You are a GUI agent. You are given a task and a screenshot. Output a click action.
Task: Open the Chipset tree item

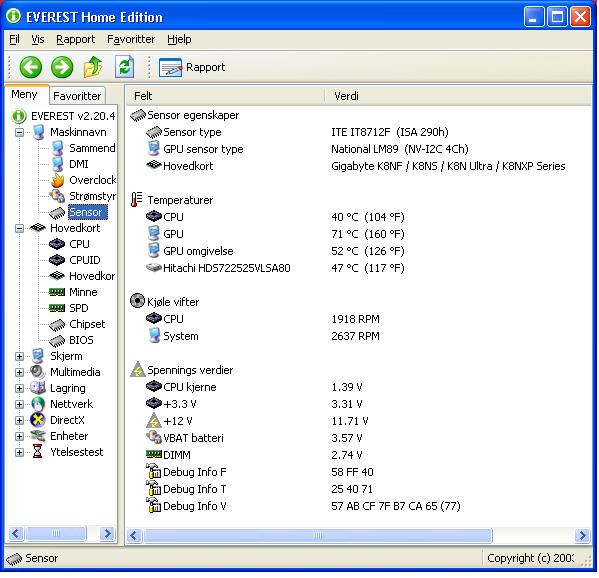[87, 324]
